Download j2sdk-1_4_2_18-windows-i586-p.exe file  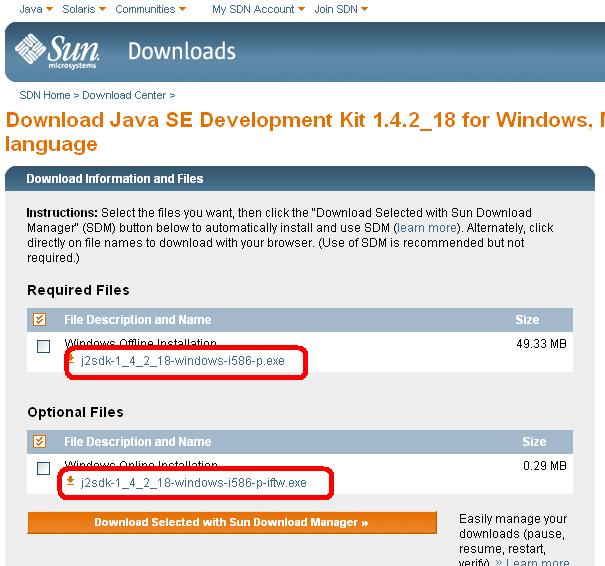[183, 361]
